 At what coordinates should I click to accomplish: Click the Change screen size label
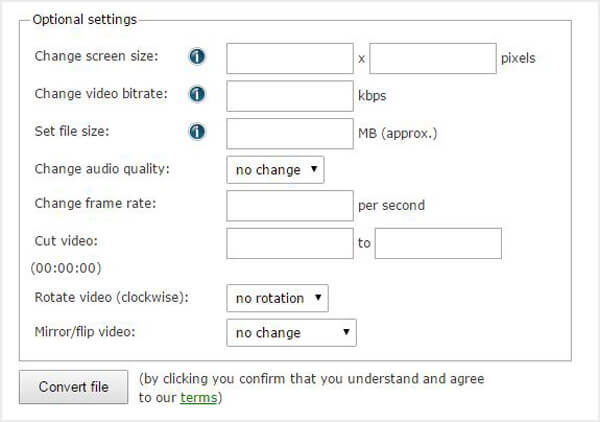tap(96, 57)
